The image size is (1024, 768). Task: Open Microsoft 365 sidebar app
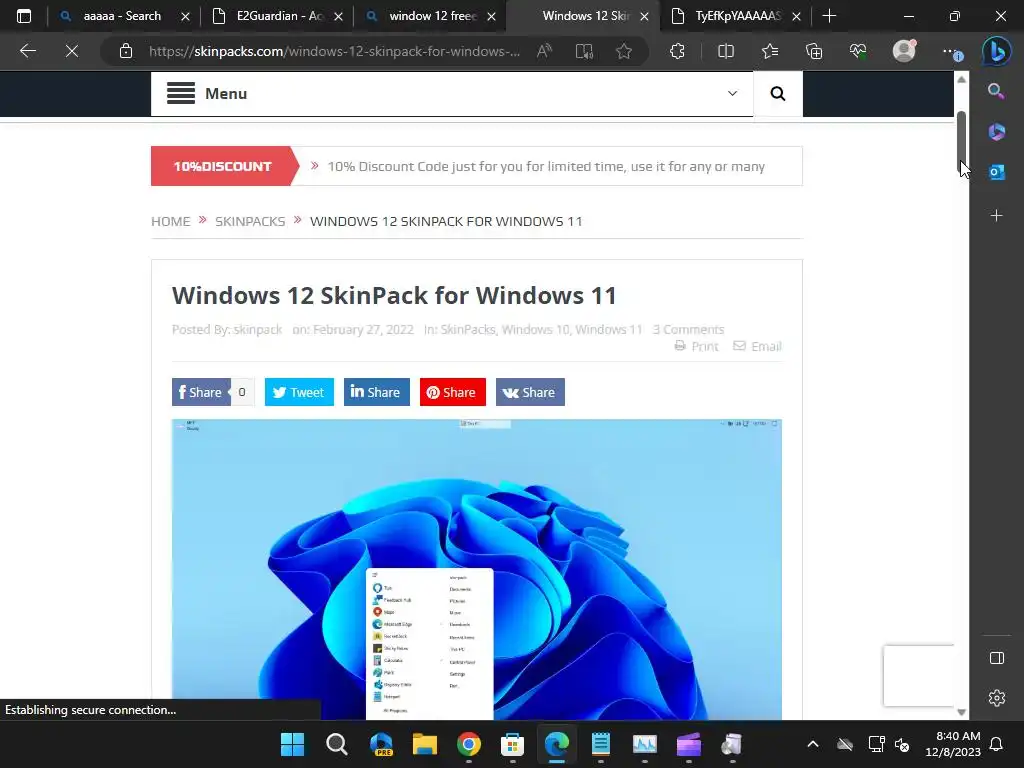996,132
